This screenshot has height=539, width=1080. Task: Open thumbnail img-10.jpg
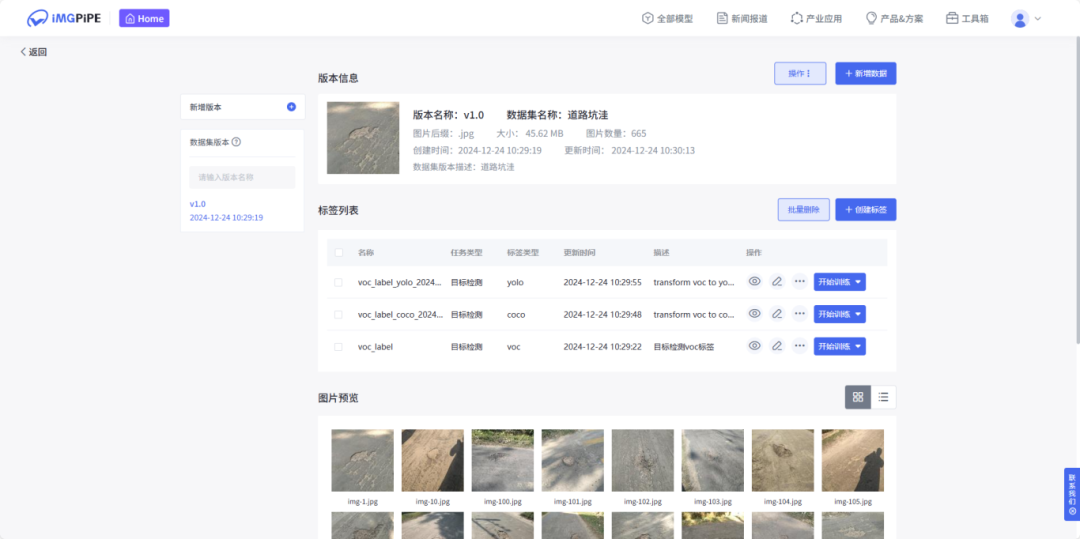433,461
